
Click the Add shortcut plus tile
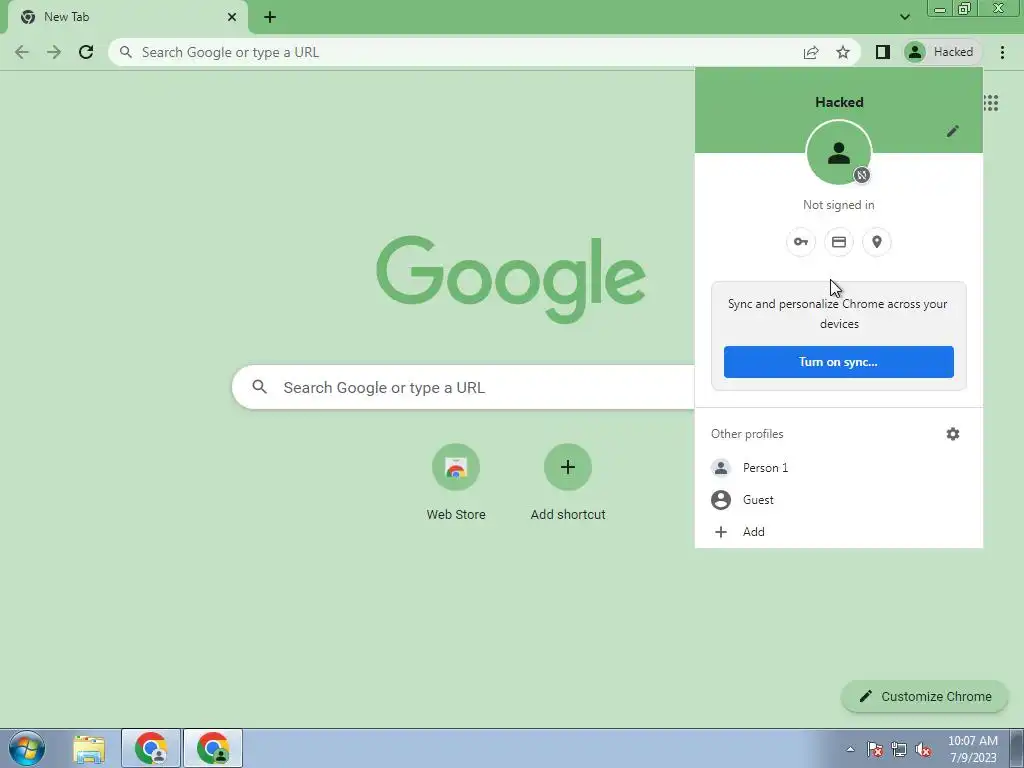tap(568, 483)
